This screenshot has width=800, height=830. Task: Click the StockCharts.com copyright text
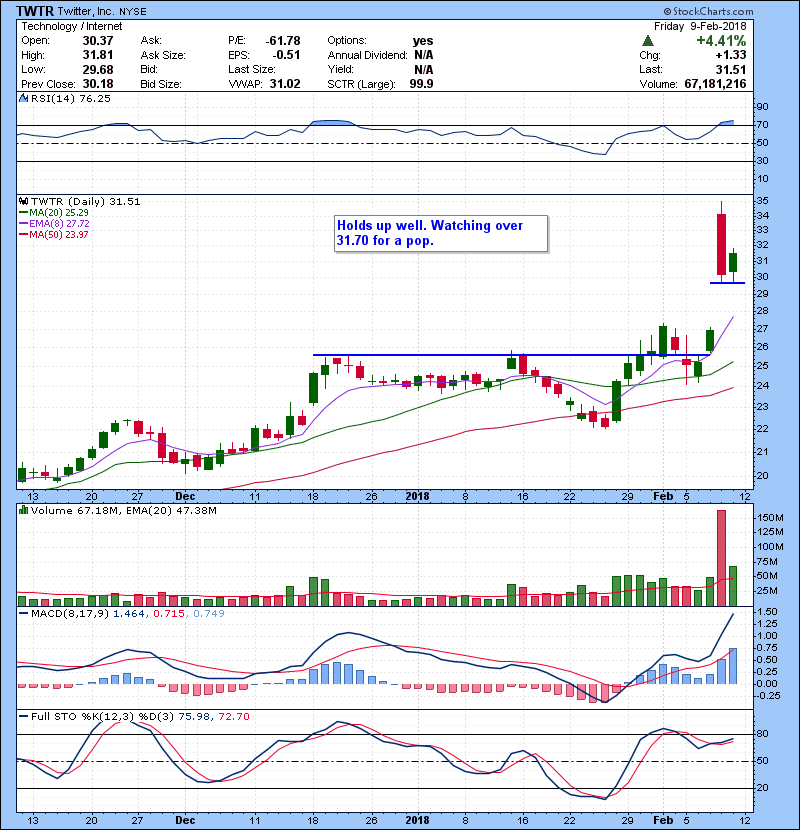coord(708,12)
